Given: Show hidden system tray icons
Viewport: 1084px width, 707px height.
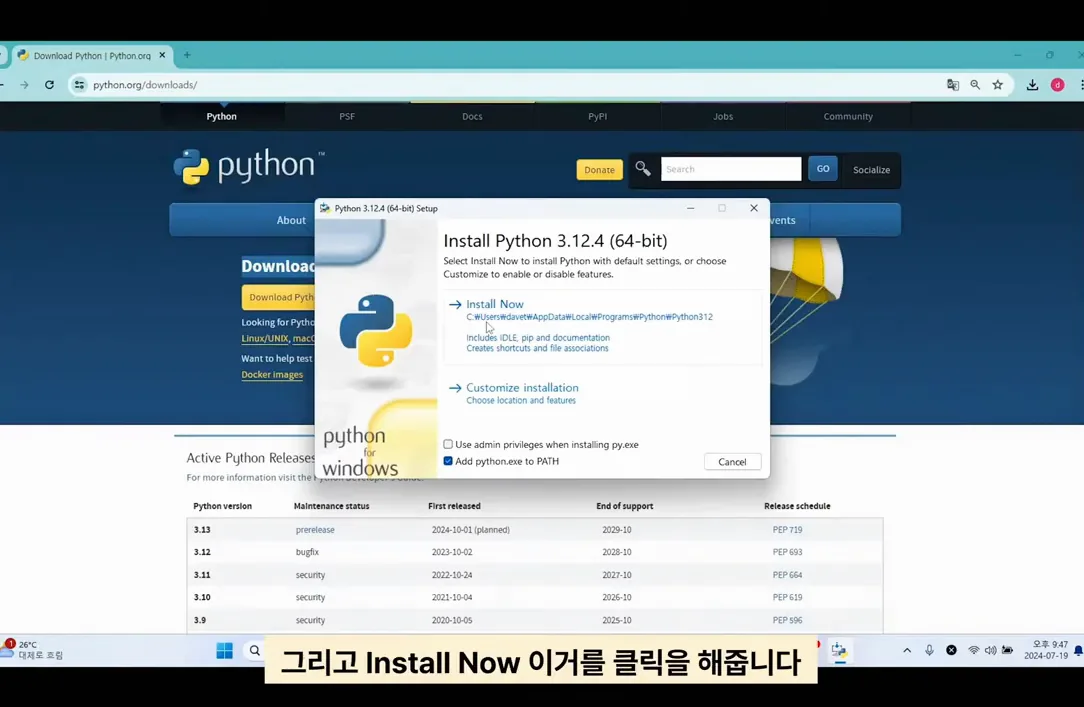Looking at the screenshot, I should [x=907, y=650].
